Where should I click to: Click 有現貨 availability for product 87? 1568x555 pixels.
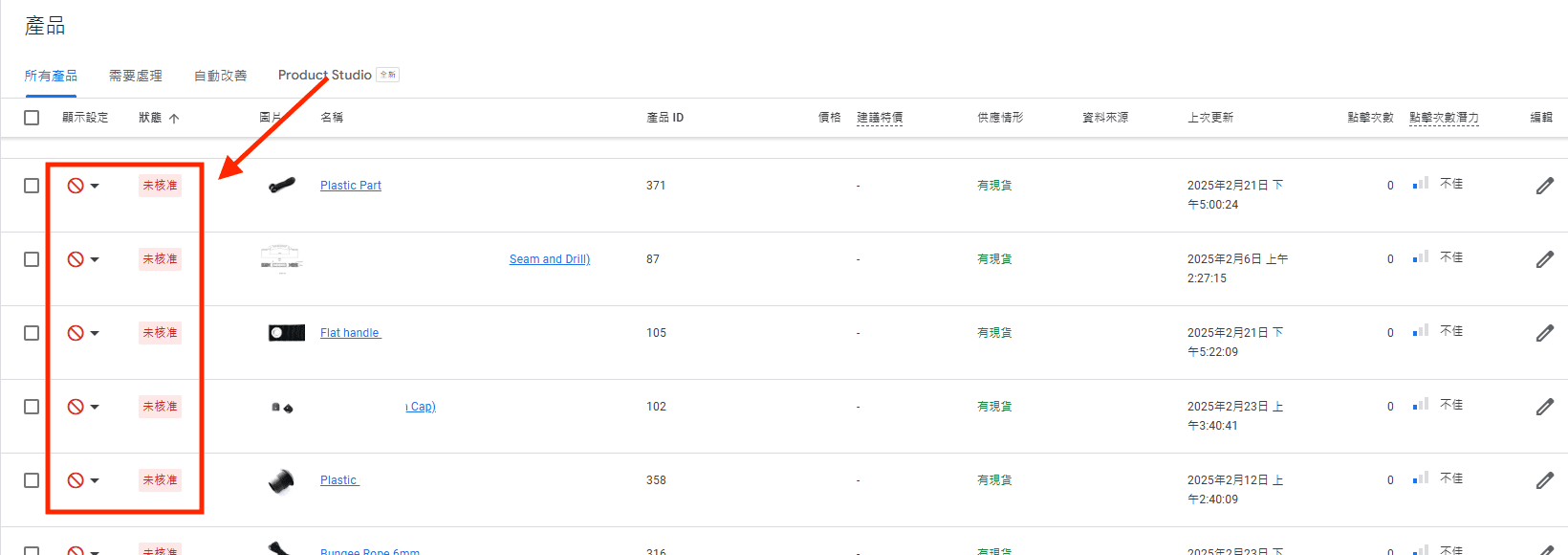click(x=994, y=259)
